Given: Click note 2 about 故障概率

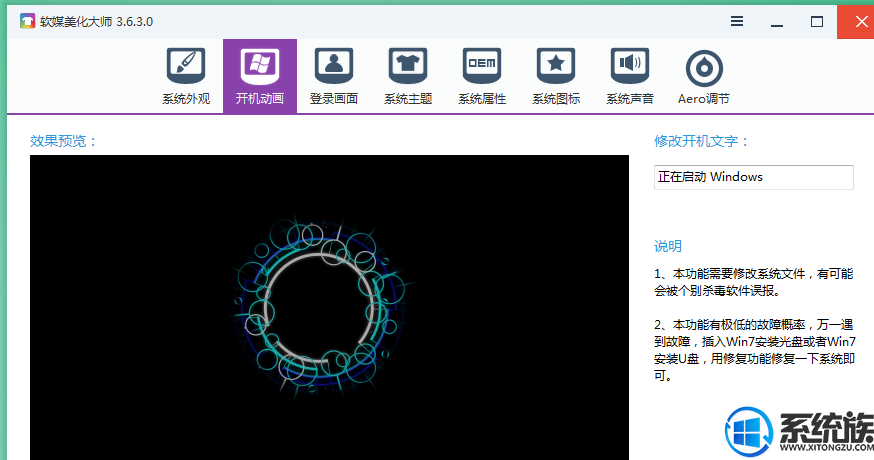Looking at the screenshot, I should click(x=755, y=350).
